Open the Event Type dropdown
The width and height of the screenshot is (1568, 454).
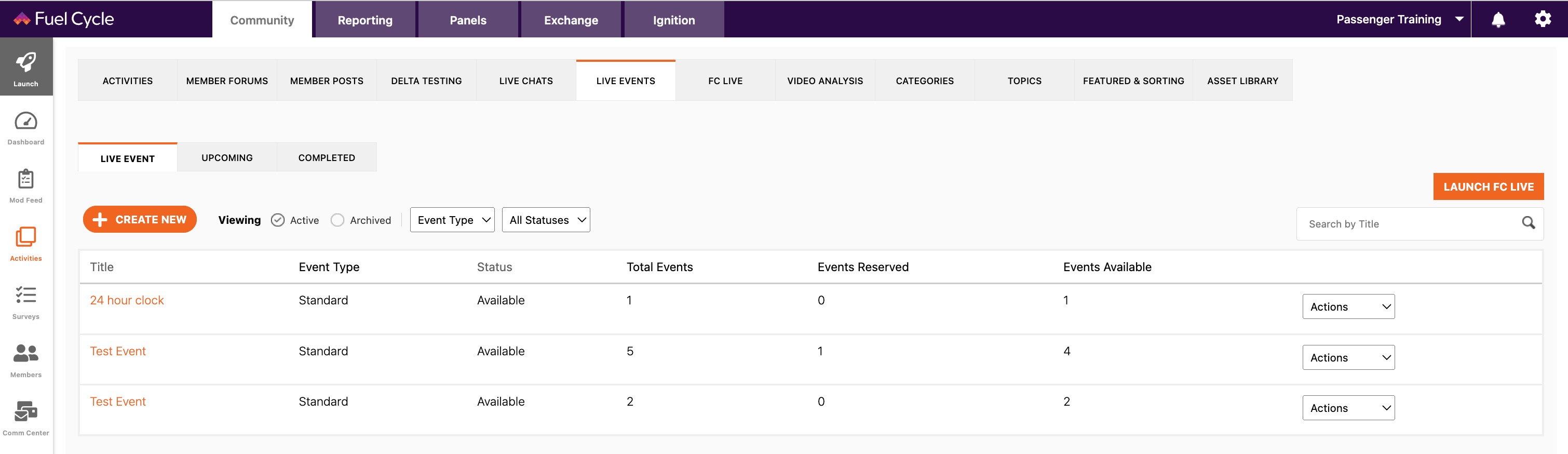click(452, 220)
